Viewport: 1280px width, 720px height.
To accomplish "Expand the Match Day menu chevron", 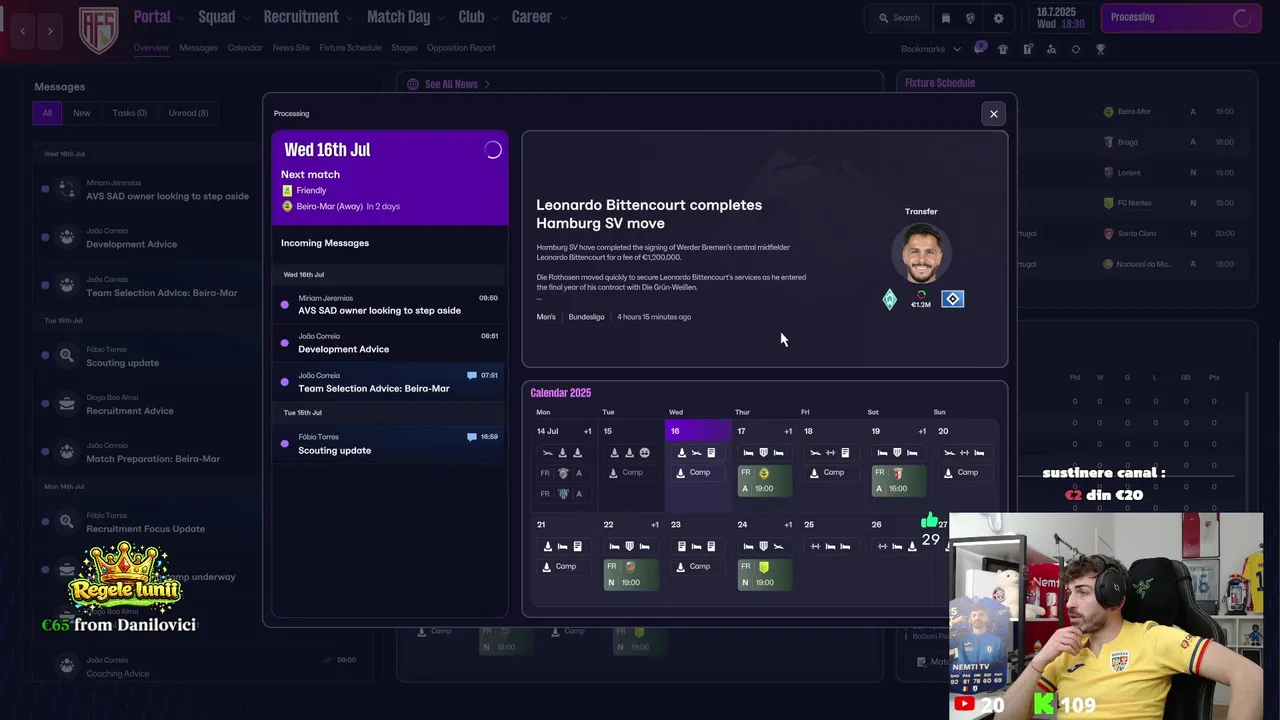I will pyautogui.click(x=440, y=18).
